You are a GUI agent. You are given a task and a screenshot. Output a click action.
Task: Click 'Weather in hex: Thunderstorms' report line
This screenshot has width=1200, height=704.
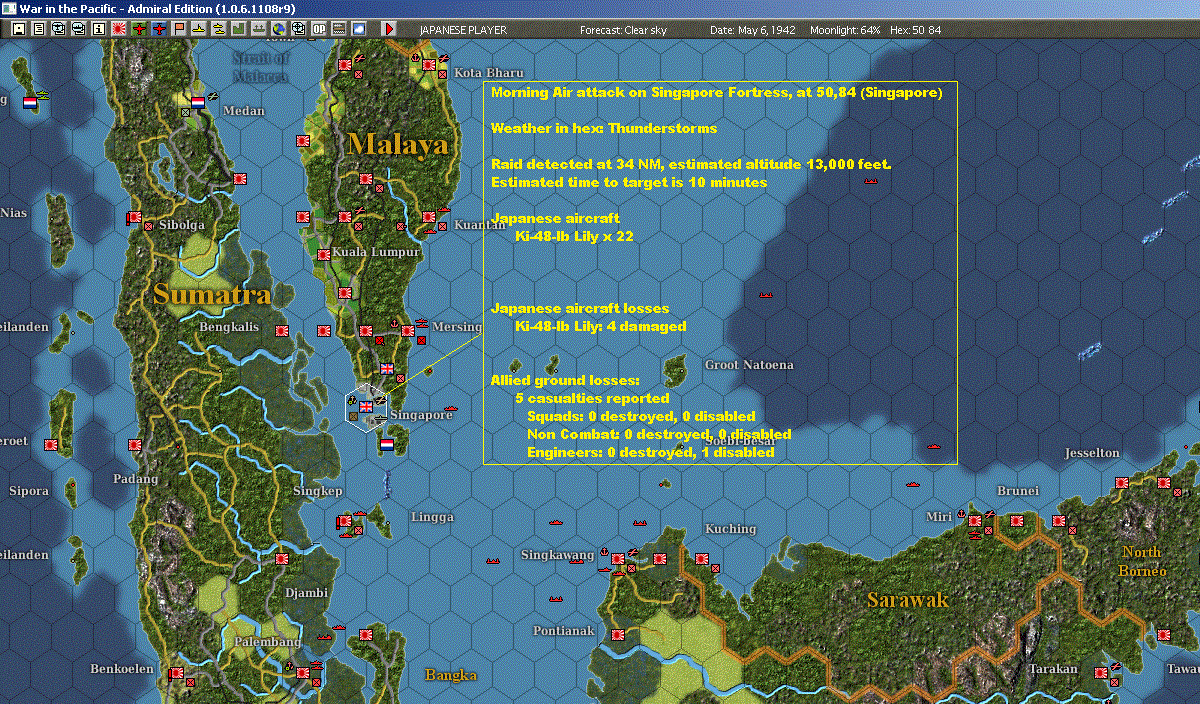tap(604, 129)
